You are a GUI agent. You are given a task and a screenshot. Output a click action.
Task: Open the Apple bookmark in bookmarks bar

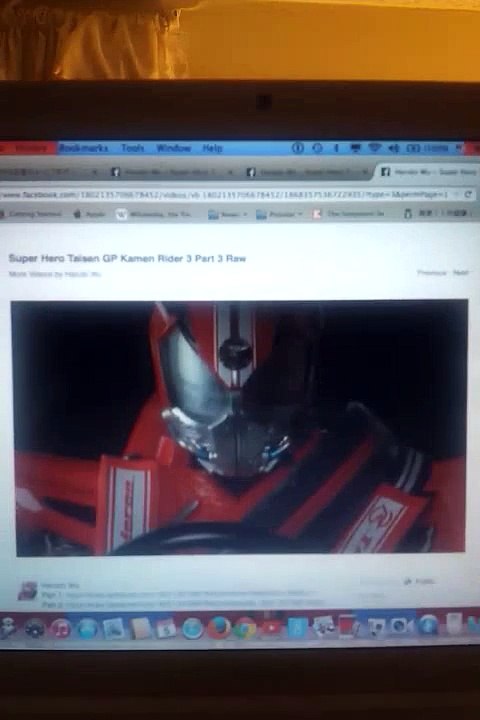[x=90, y=214]
